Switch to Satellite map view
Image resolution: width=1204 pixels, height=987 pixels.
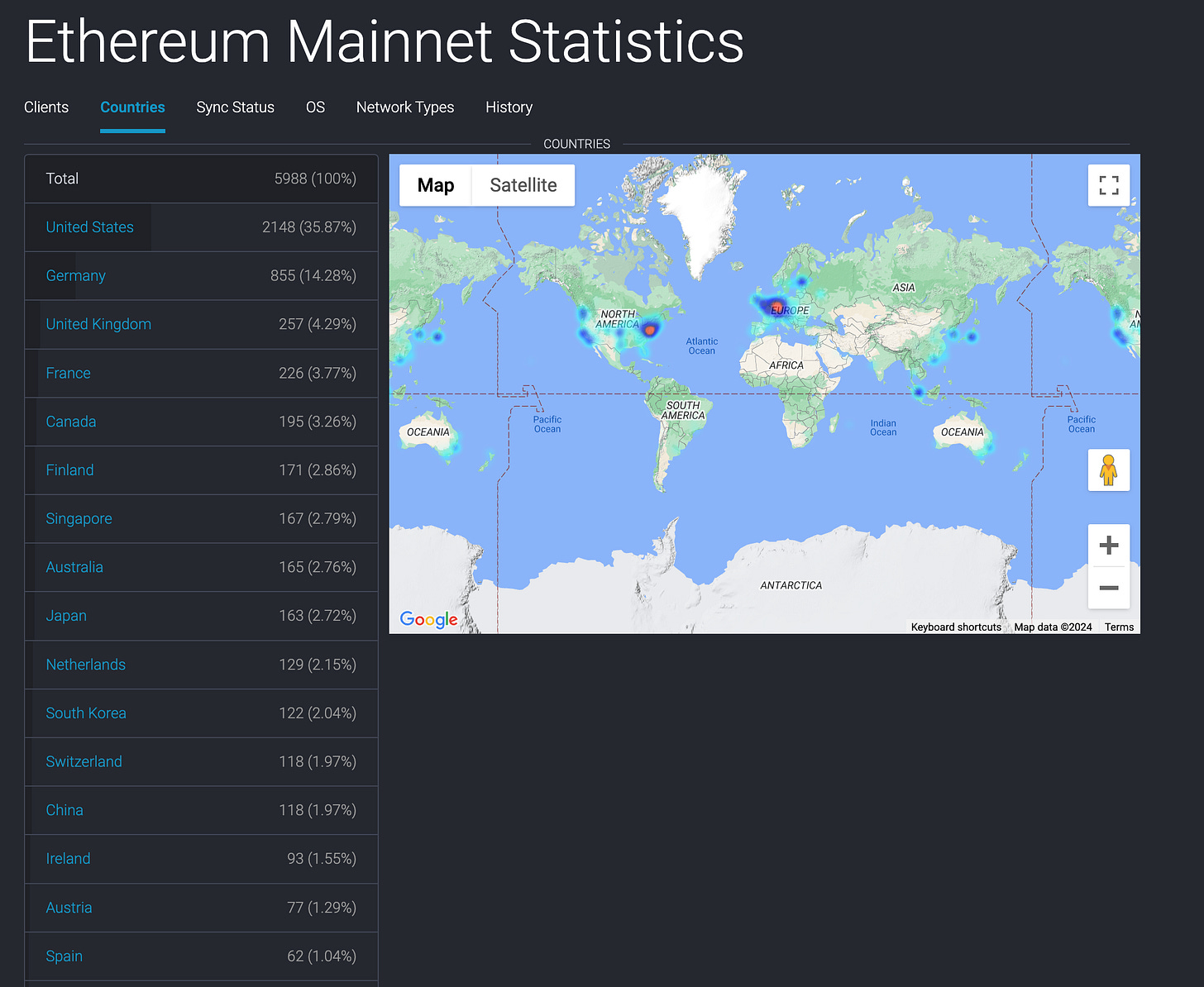coord(523,185)
